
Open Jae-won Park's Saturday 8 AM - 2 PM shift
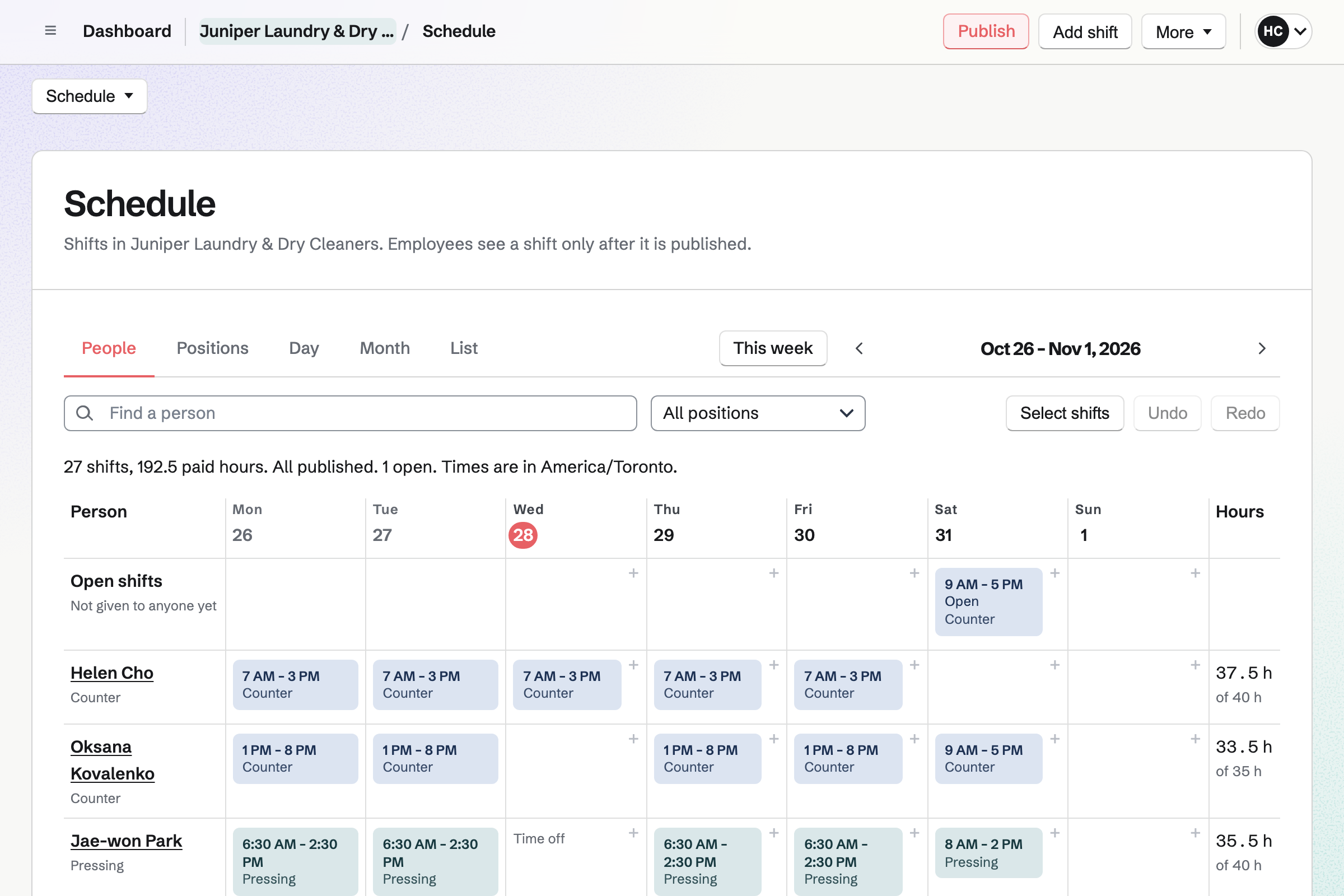click(988, 852)
